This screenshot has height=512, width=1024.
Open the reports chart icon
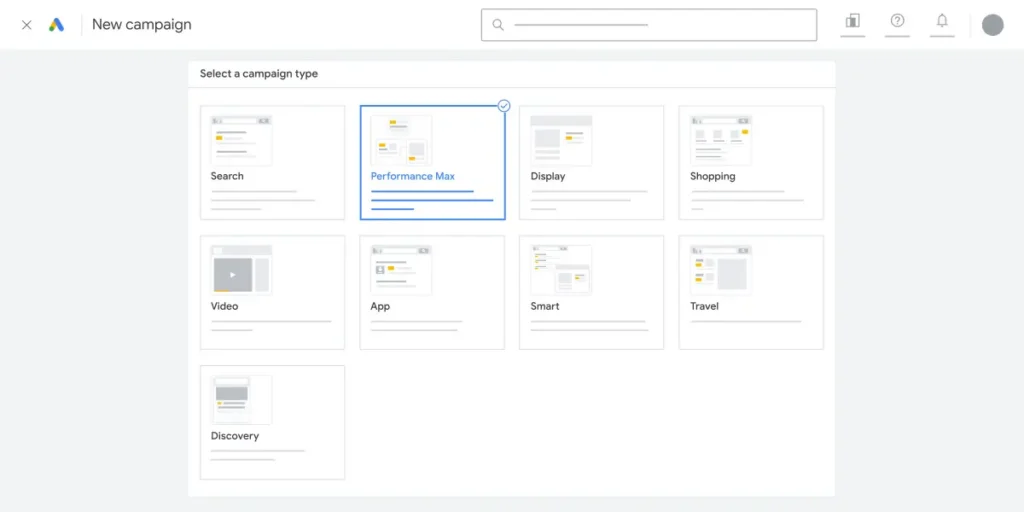click(852, 21)
